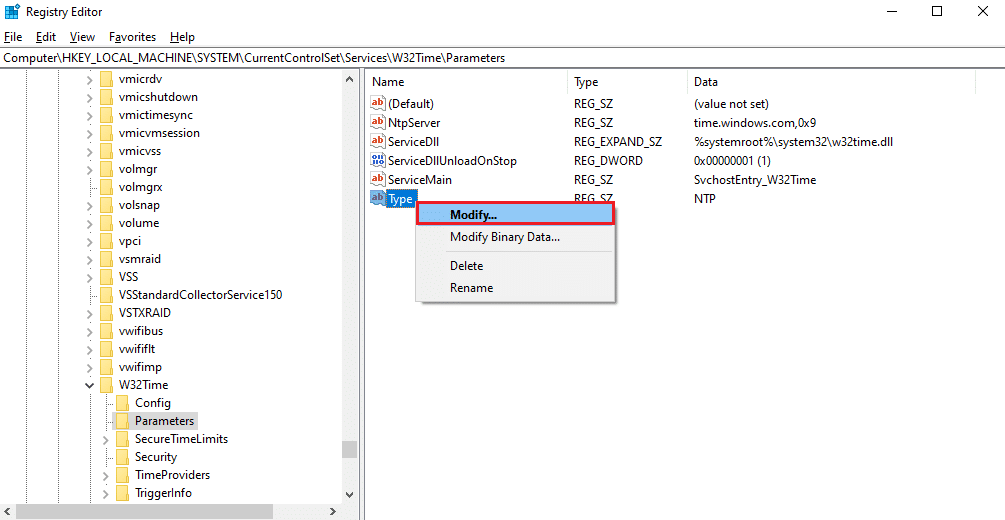Choose Delete from the context menu
The image size is (1005, 520).
(466, 266)
